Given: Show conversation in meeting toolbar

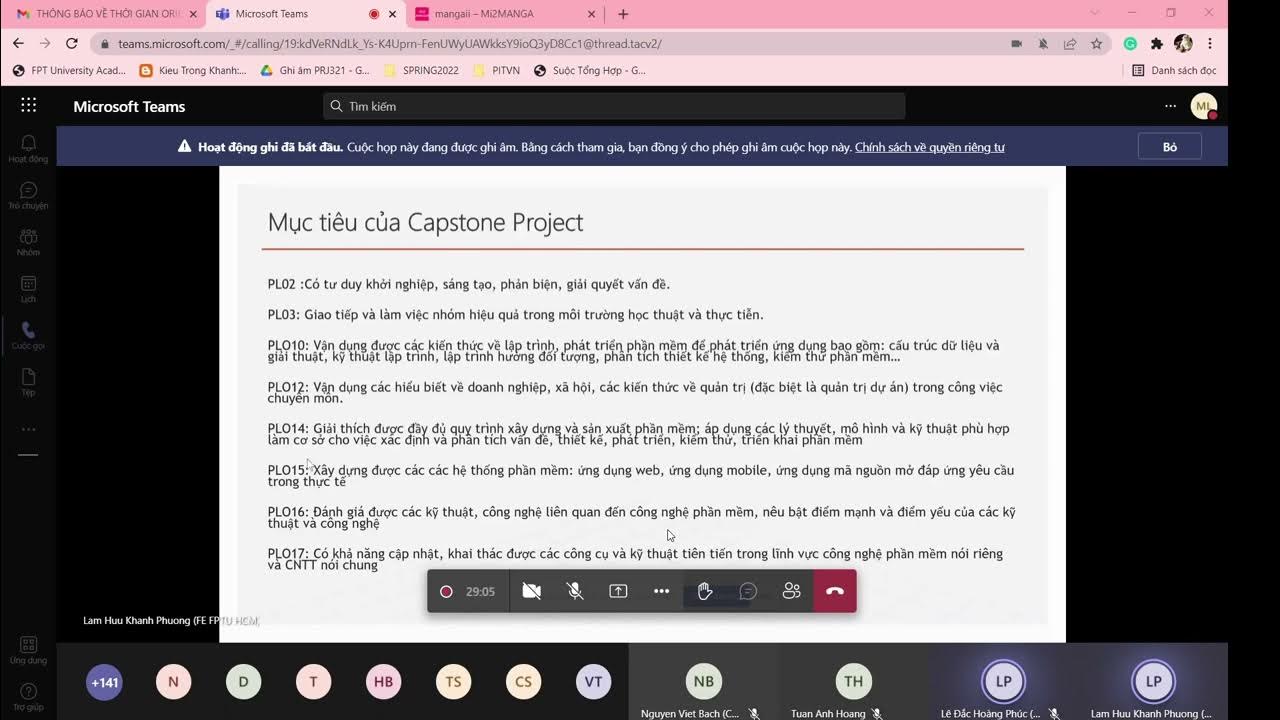Looking at the screenshot, I should coord(748,591).
